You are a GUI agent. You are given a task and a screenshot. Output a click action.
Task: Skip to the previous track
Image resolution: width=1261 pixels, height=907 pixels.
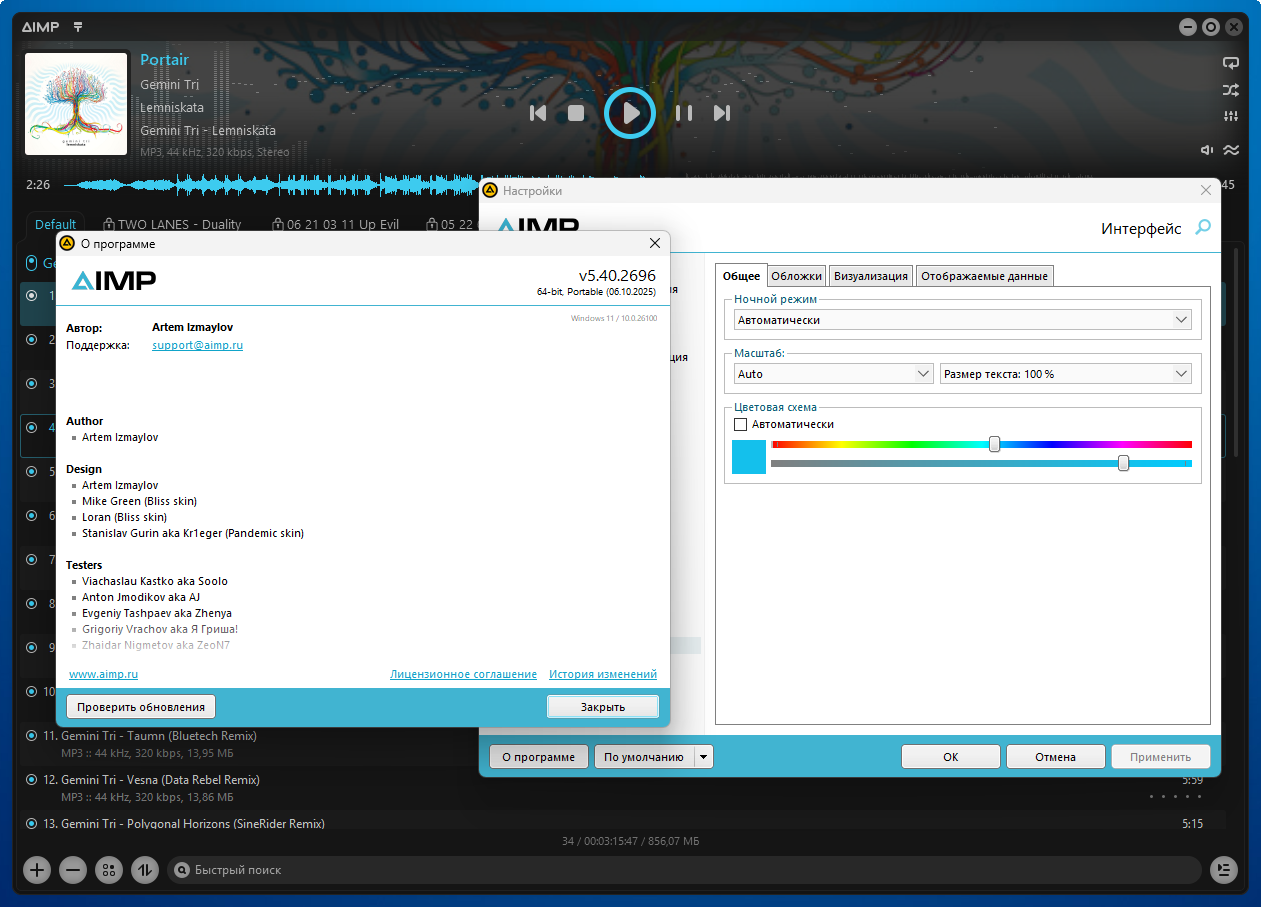click(538, 113)
